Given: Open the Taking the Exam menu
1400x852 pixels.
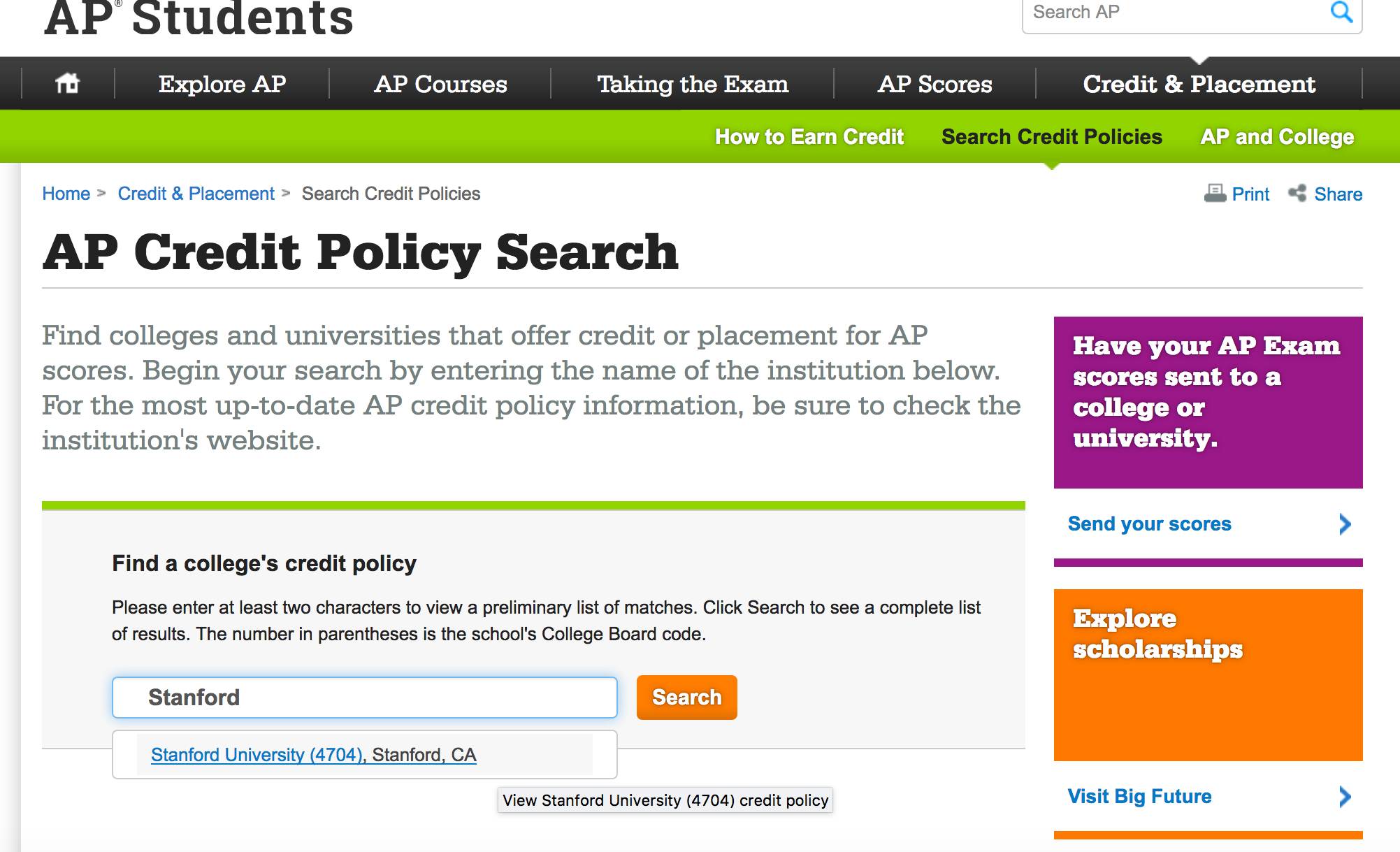Looking at the screenshot, I should tap(693, 84).
